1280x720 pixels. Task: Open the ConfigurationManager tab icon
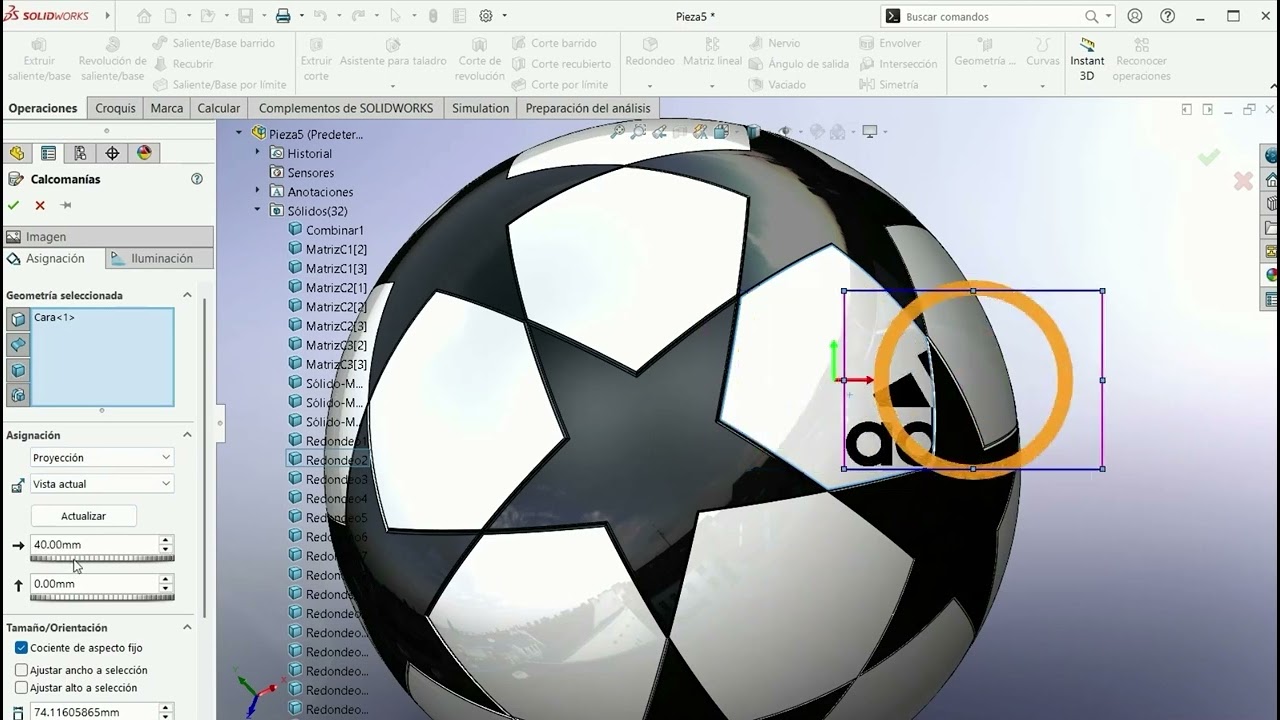tap(80, 153)
